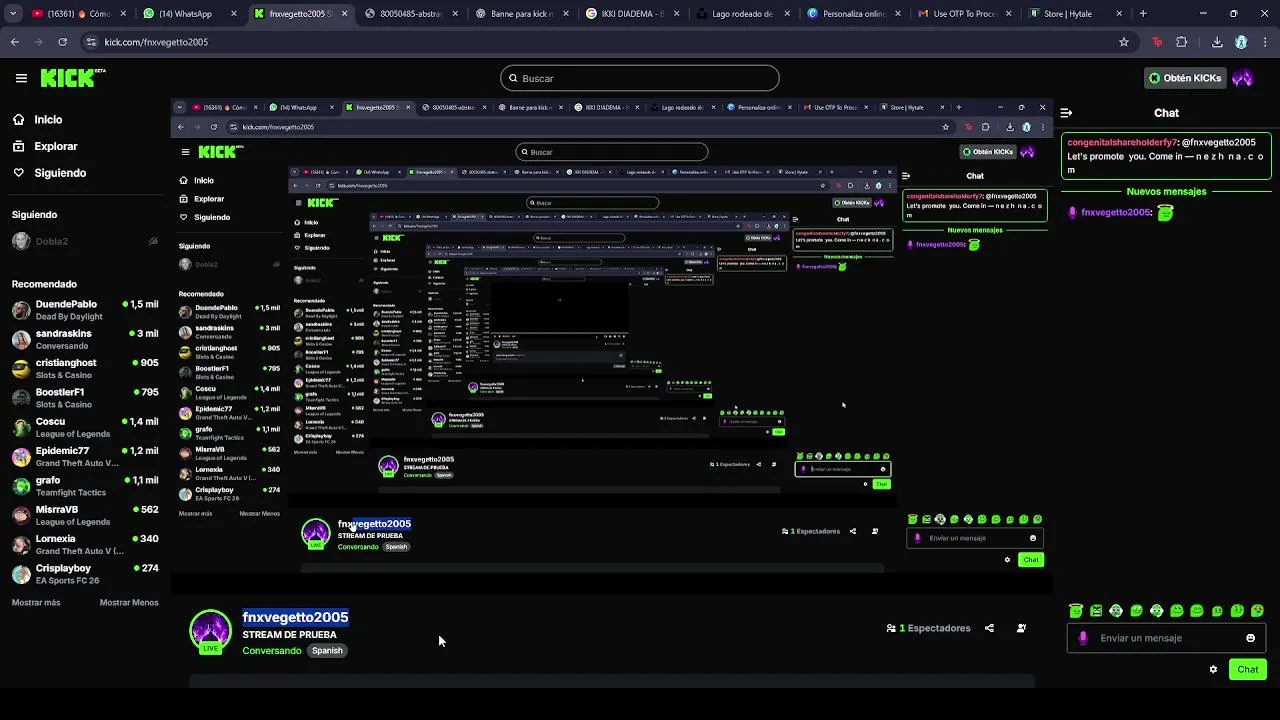This screenshot has height=720, width=1280.
Task: Open the browser extensions puzzle icon
Action: pyautogui.click(x=1182, y=42)
